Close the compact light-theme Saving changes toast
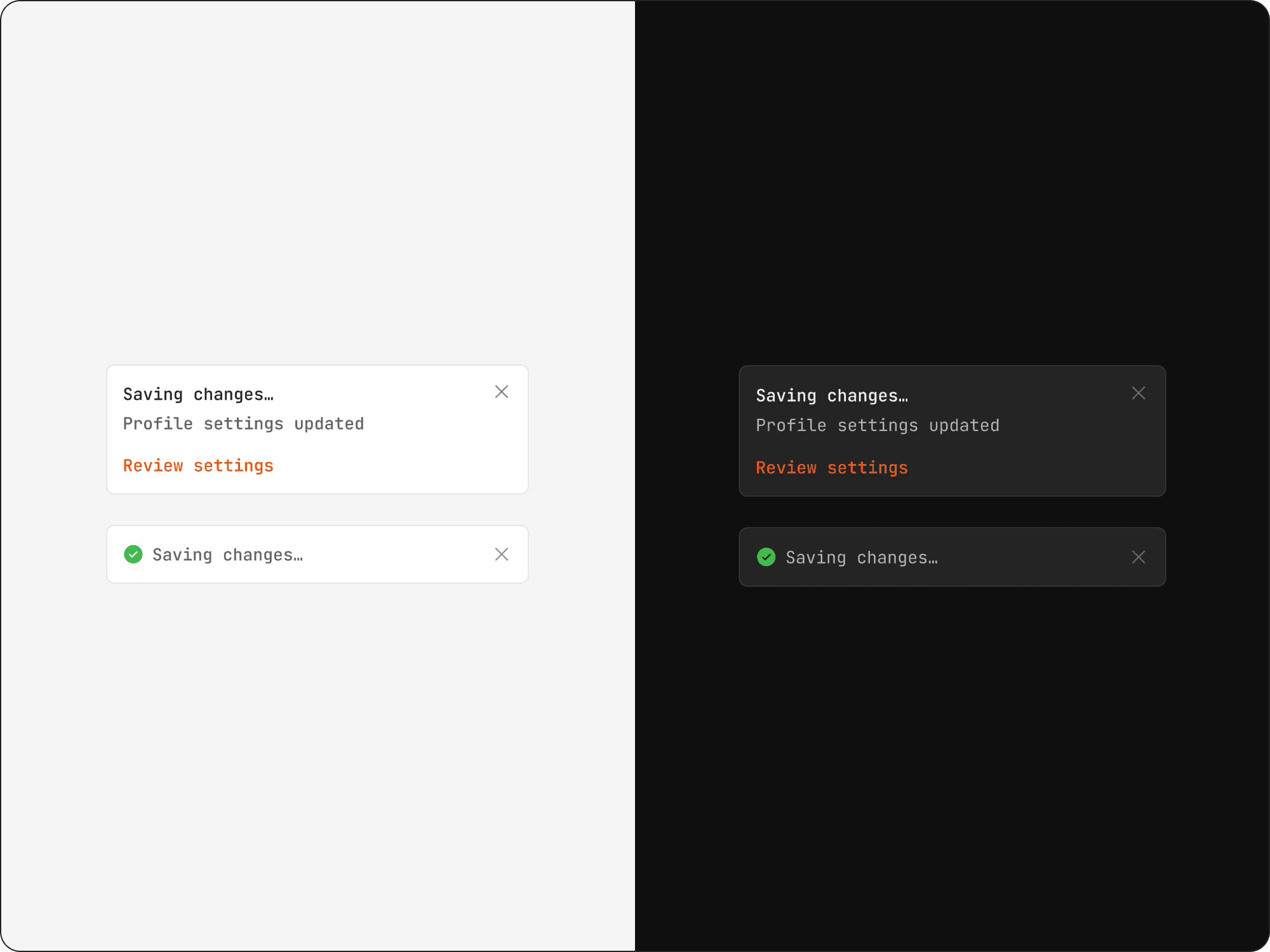 pos(502,555)
